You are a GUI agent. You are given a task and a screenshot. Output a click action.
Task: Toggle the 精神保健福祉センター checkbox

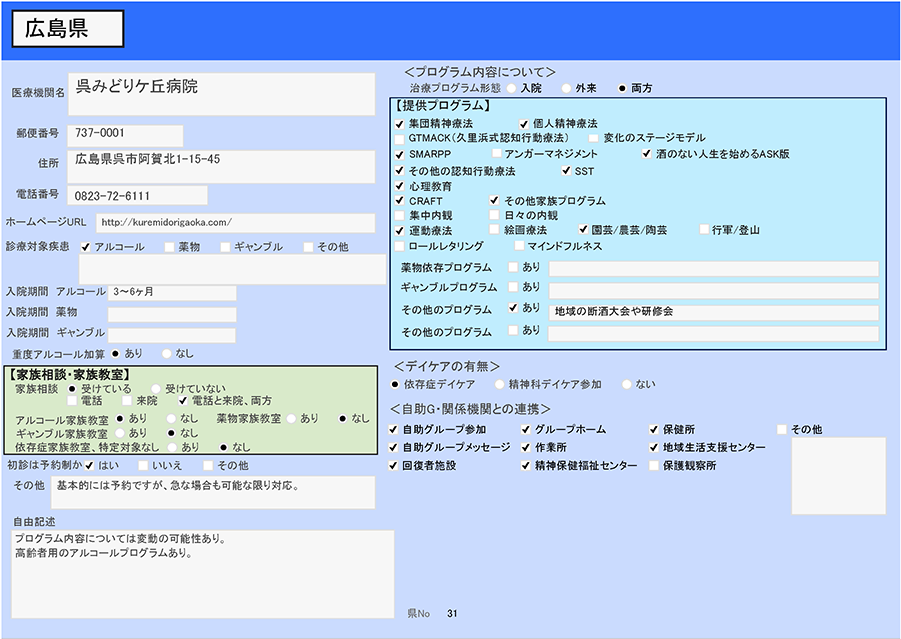point(525,466)
